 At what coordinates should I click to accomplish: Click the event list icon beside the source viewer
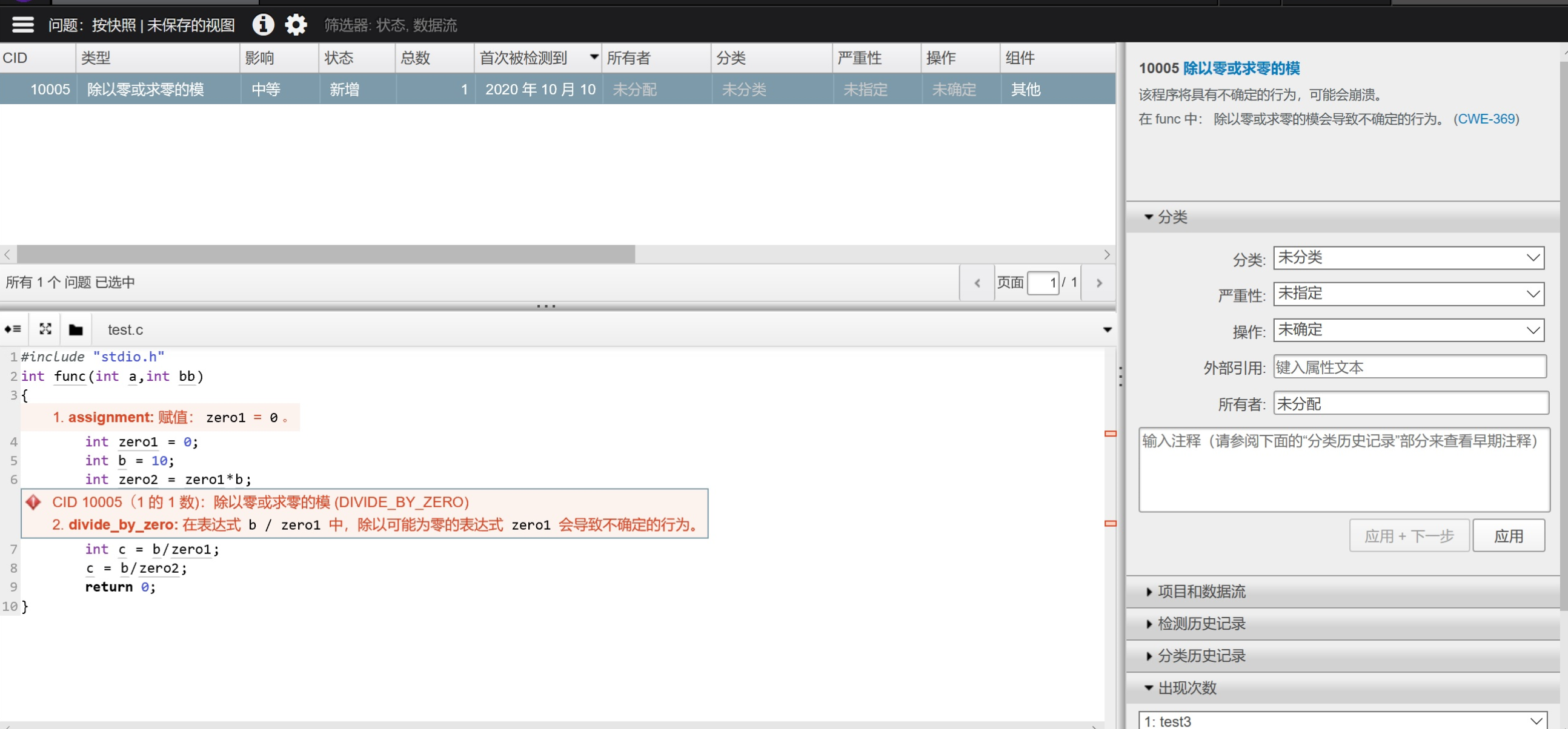12,329
